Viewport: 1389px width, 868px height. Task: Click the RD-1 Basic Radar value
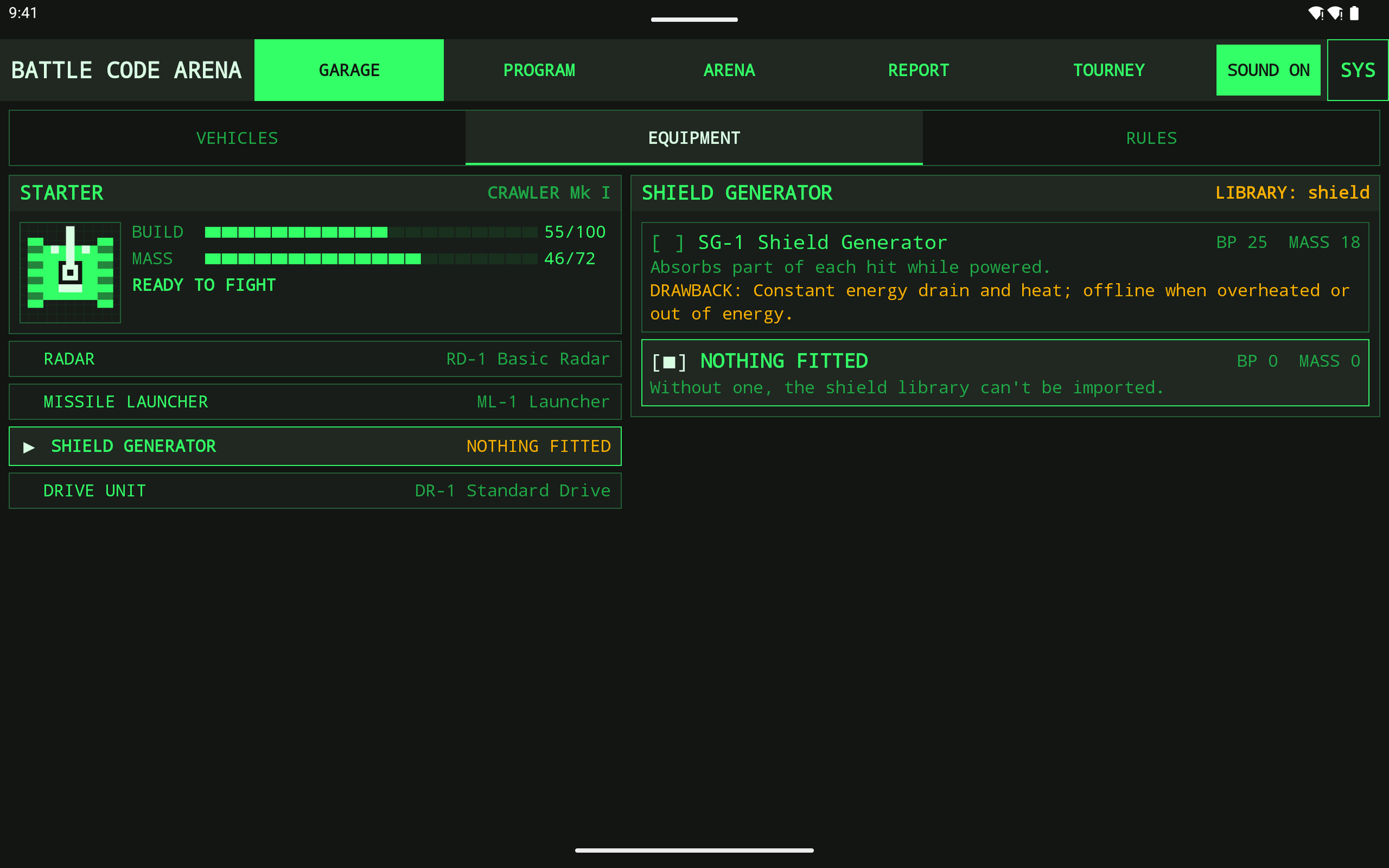click(528, 359)
